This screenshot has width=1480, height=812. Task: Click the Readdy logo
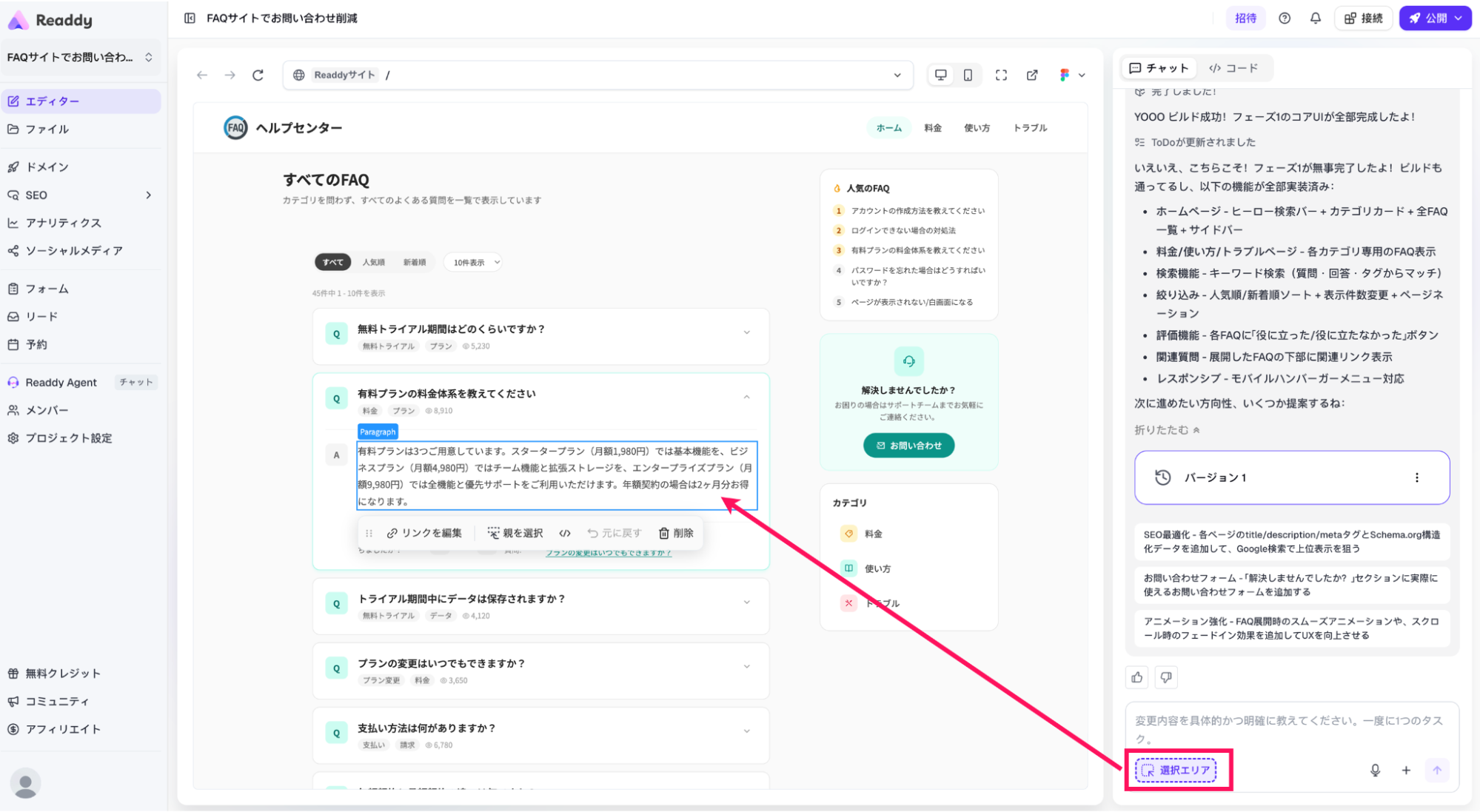click(x=50, y=20)
